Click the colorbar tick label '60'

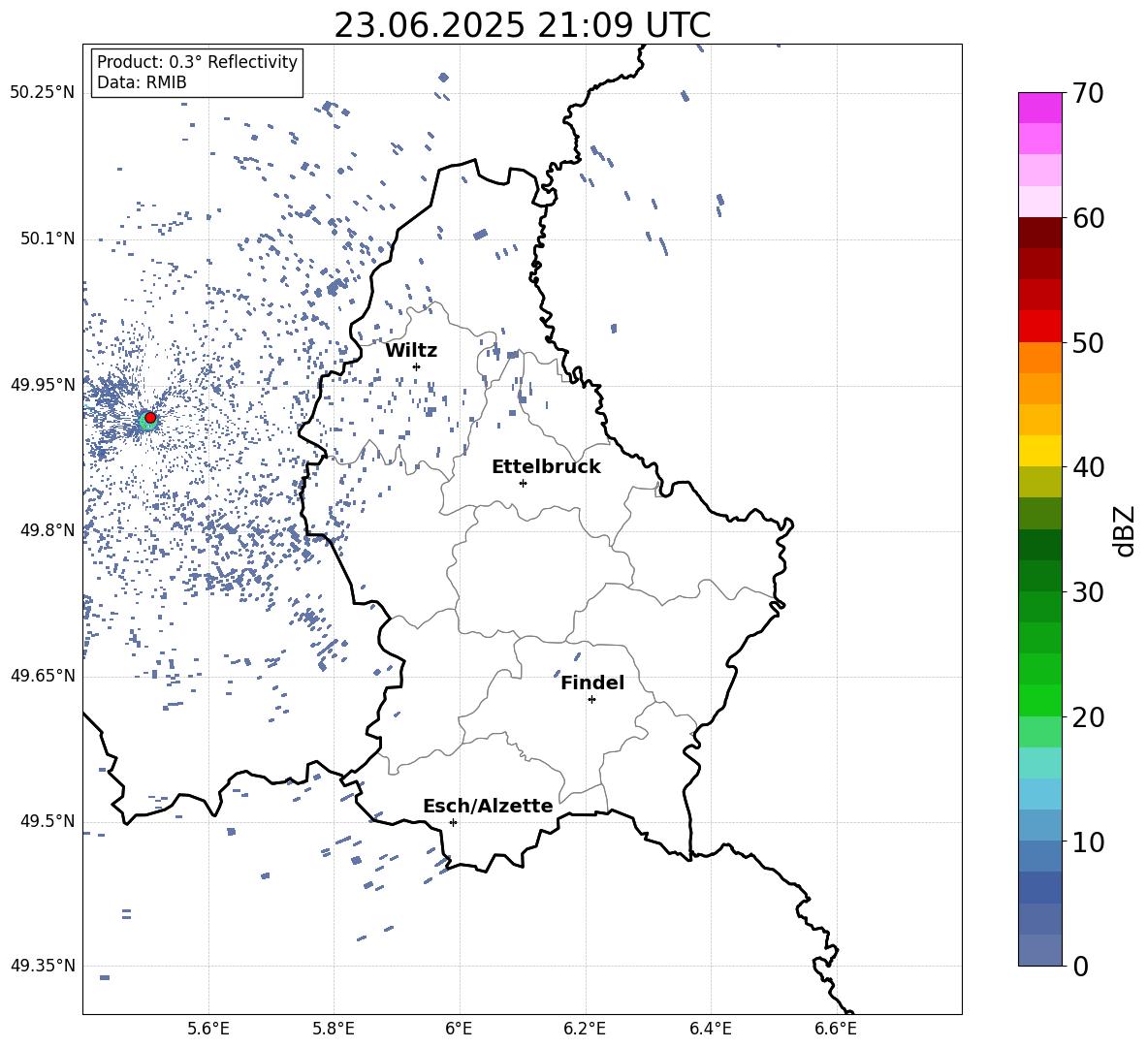coord(1088,218)
